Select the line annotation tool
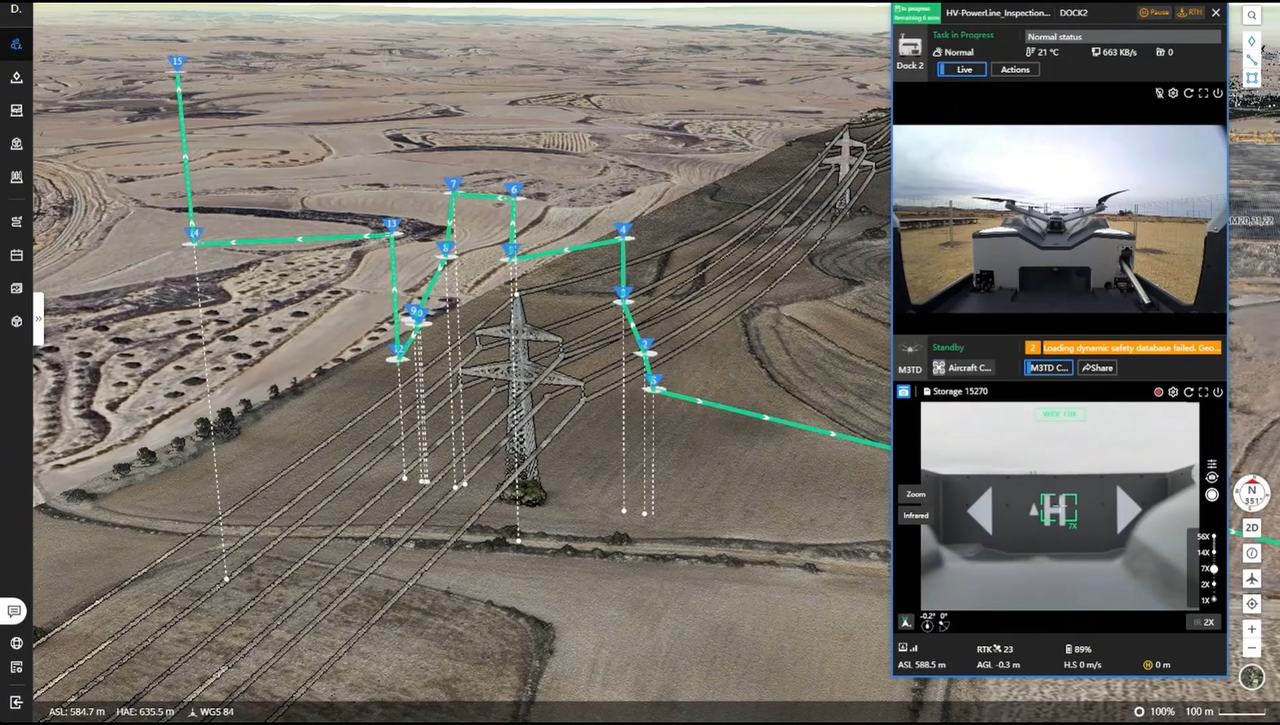Image resolution: width=1280 pixels, height=725 pixels. [x=1252, y=59]
